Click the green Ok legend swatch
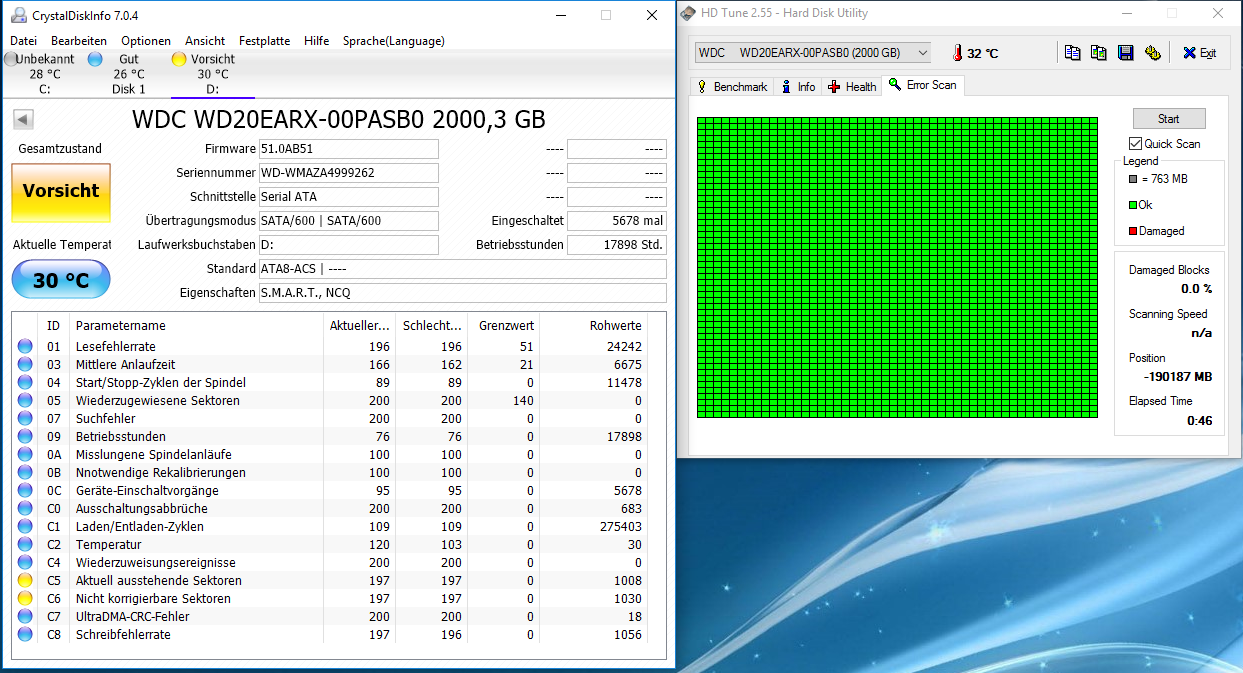 click(x=1133, y=205)
